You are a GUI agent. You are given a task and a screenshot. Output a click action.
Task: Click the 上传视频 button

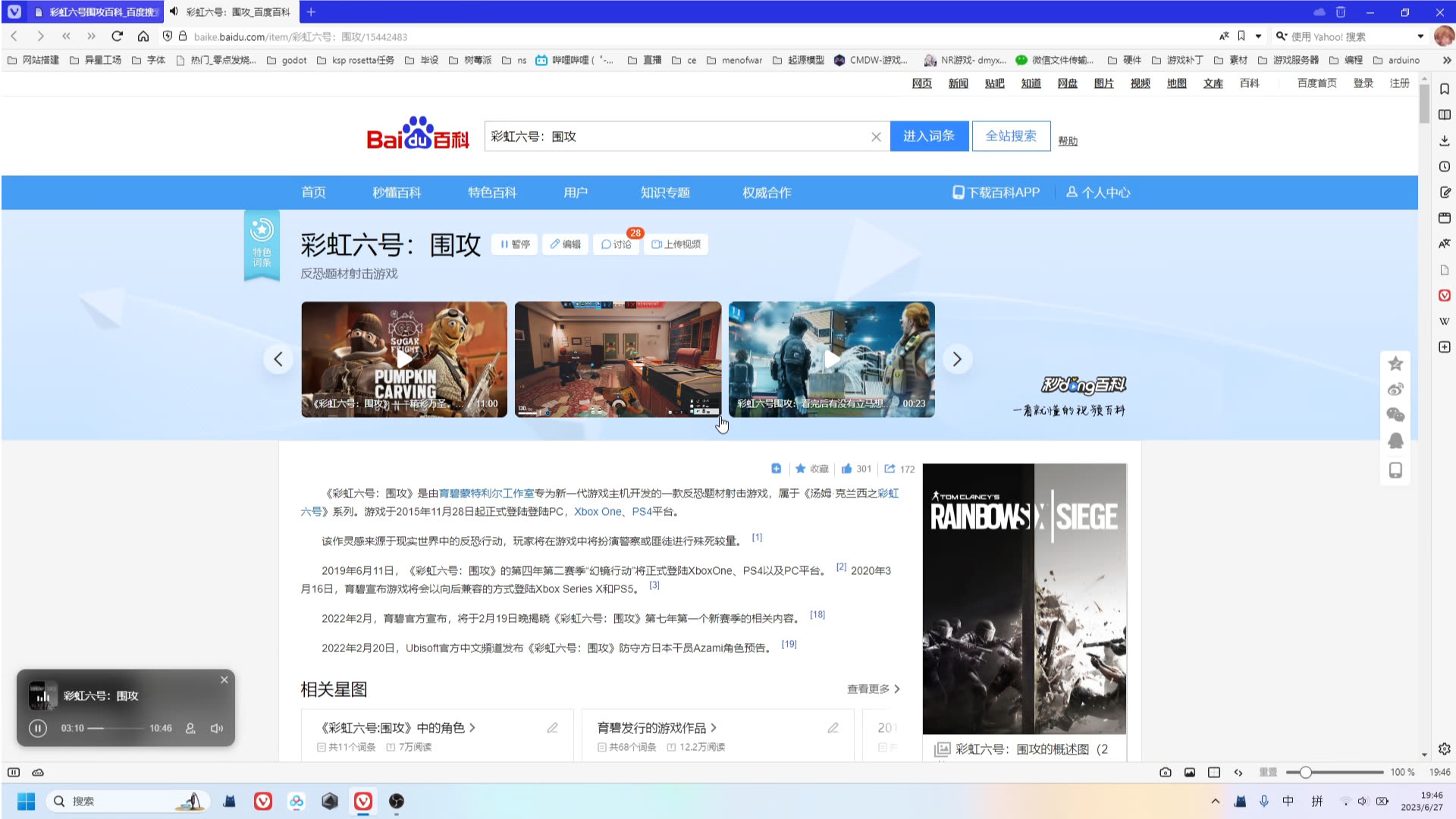click(676, 244)
